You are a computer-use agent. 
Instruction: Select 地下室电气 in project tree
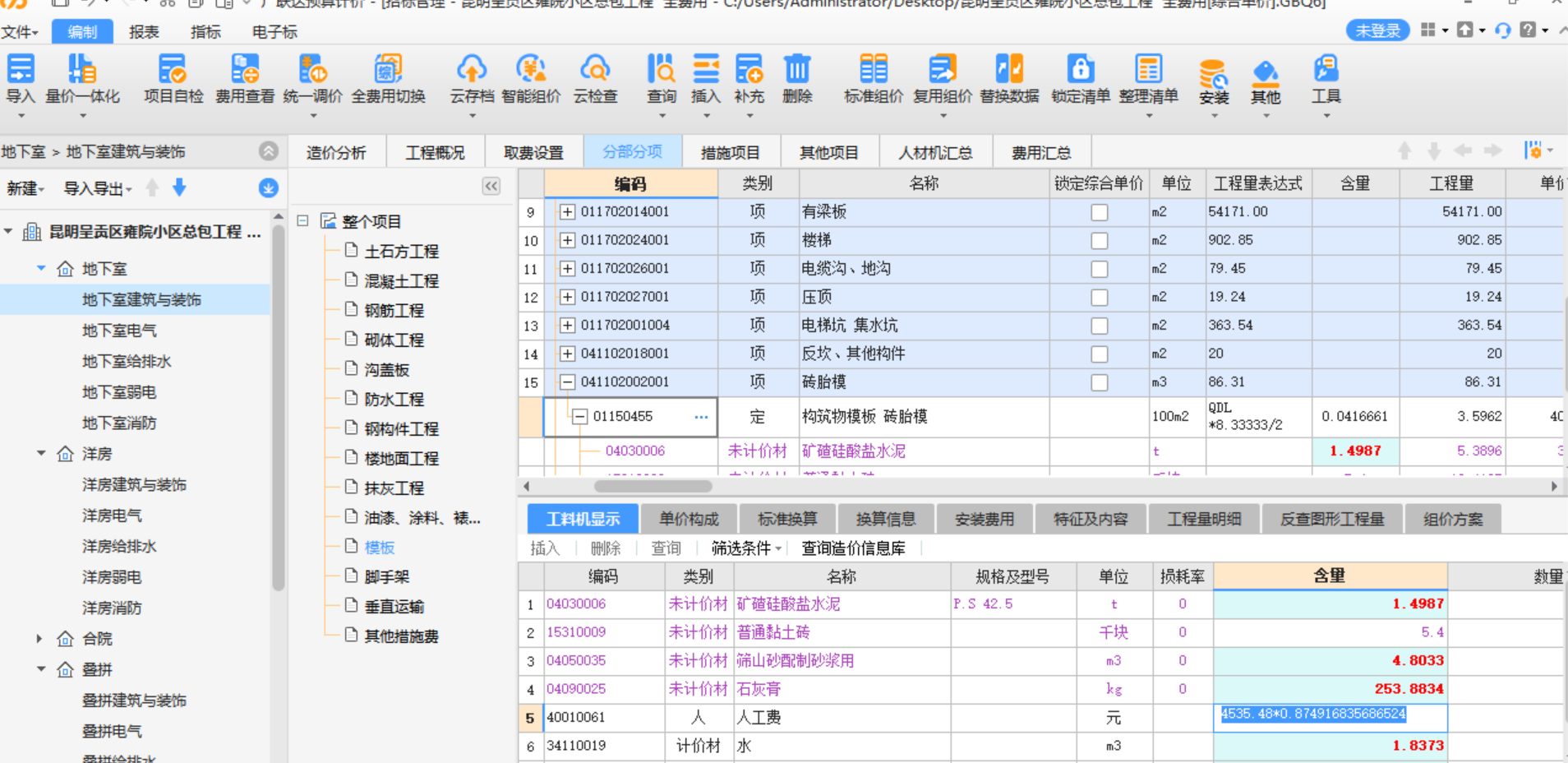(119, 331)
